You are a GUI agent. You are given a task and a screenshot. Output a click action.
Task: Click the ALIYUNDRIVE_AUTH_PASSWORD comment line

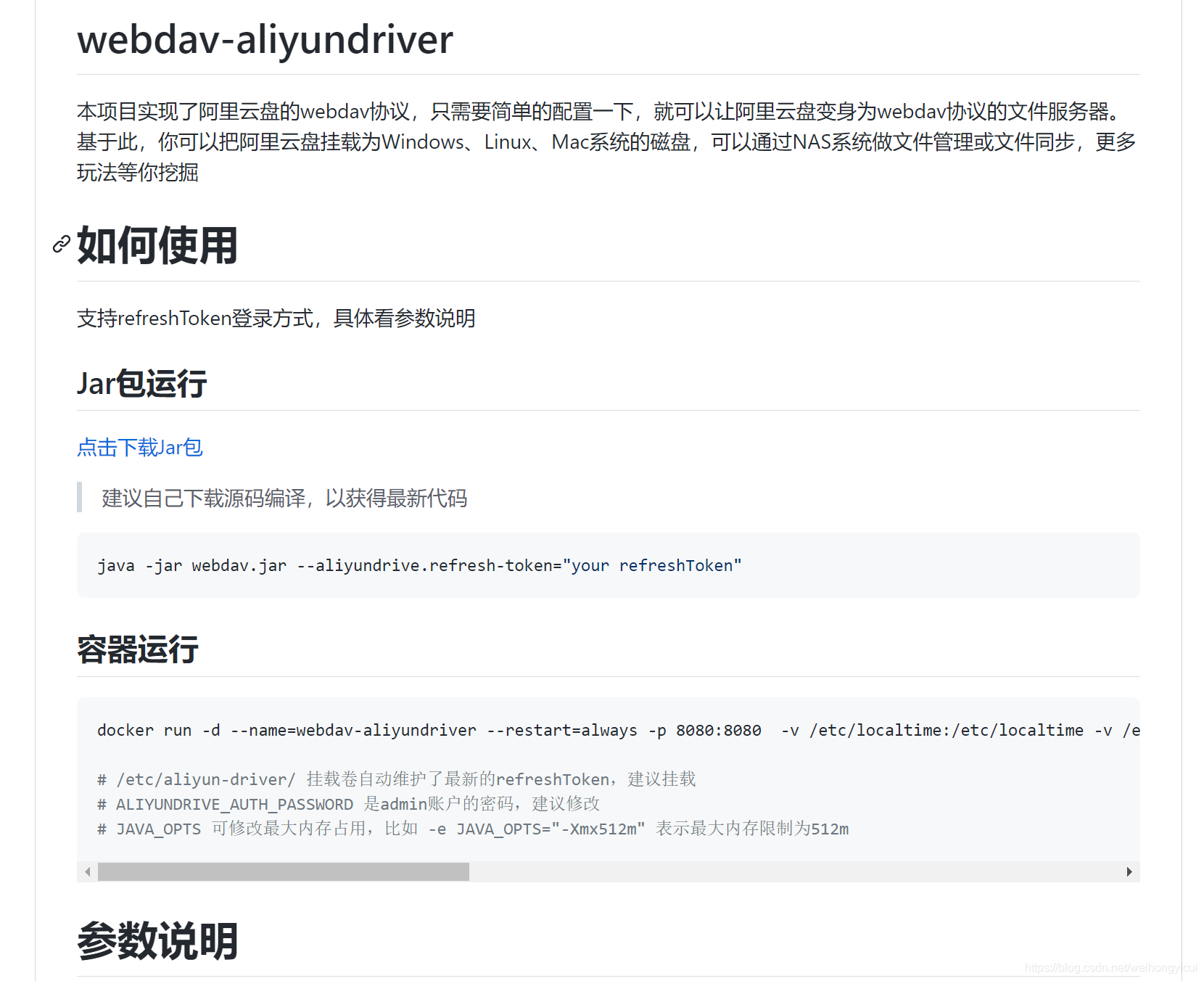click(x=348, y=804)
